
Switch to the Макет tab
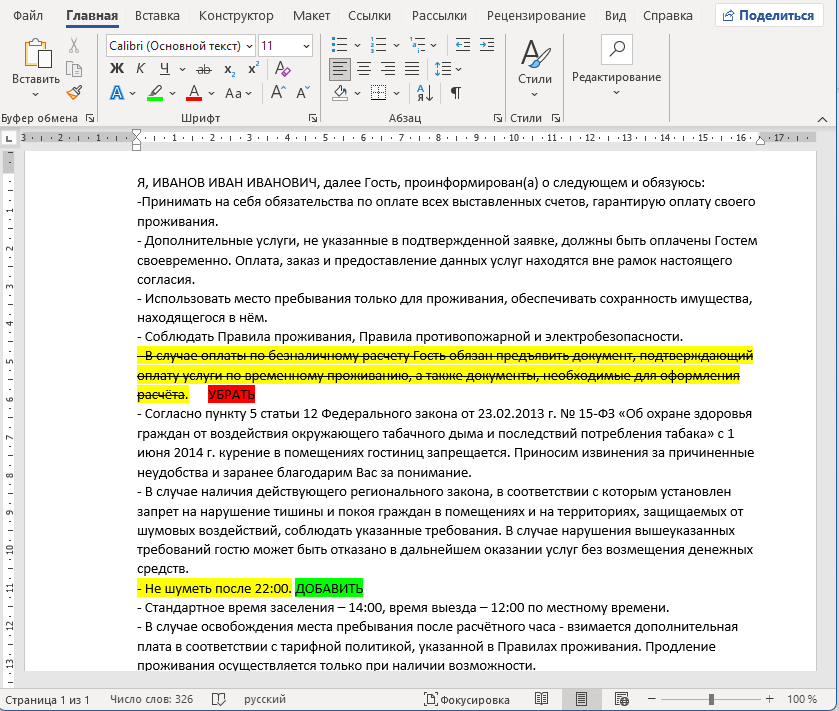311,16
